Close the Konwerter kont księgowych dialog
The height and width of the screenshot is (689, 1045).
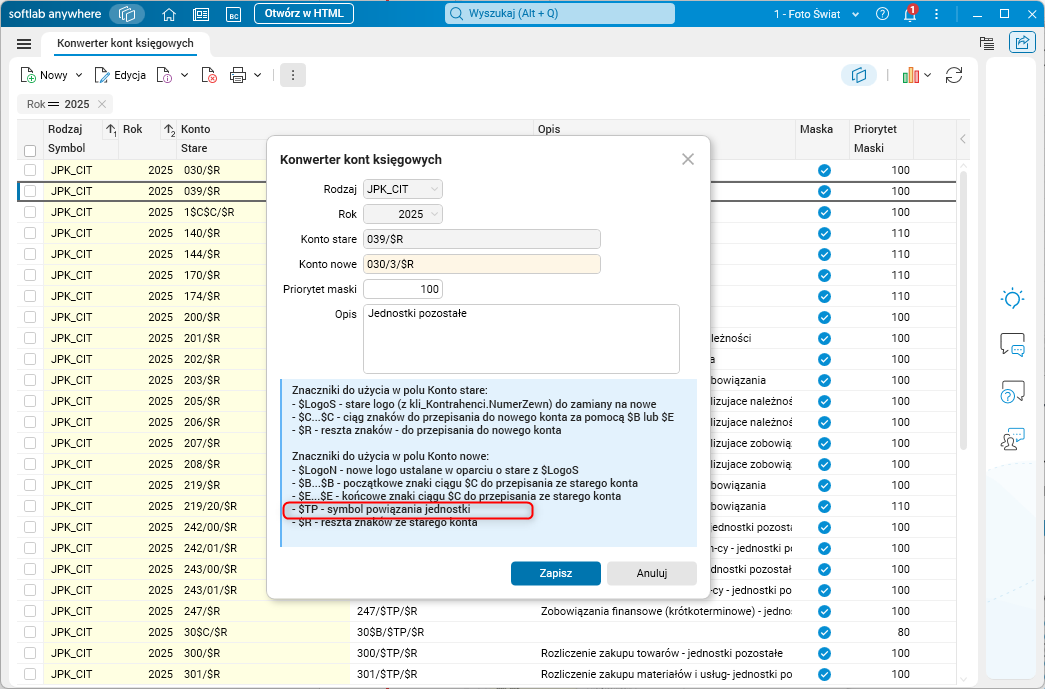pyautogui.click(x=688, y=159)
